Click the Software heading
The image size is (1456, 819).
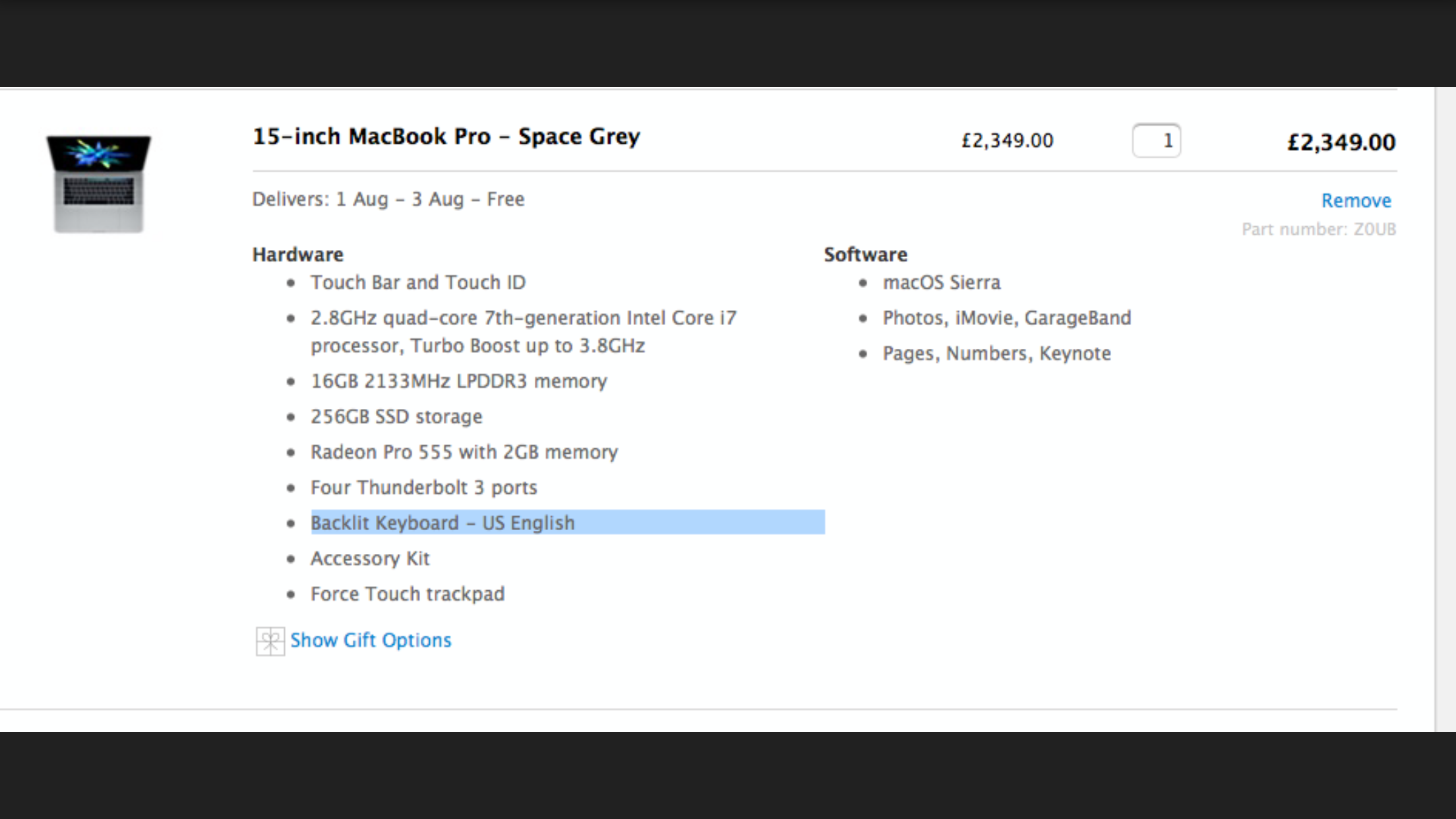pyautogui.click(x=866, y=255)
